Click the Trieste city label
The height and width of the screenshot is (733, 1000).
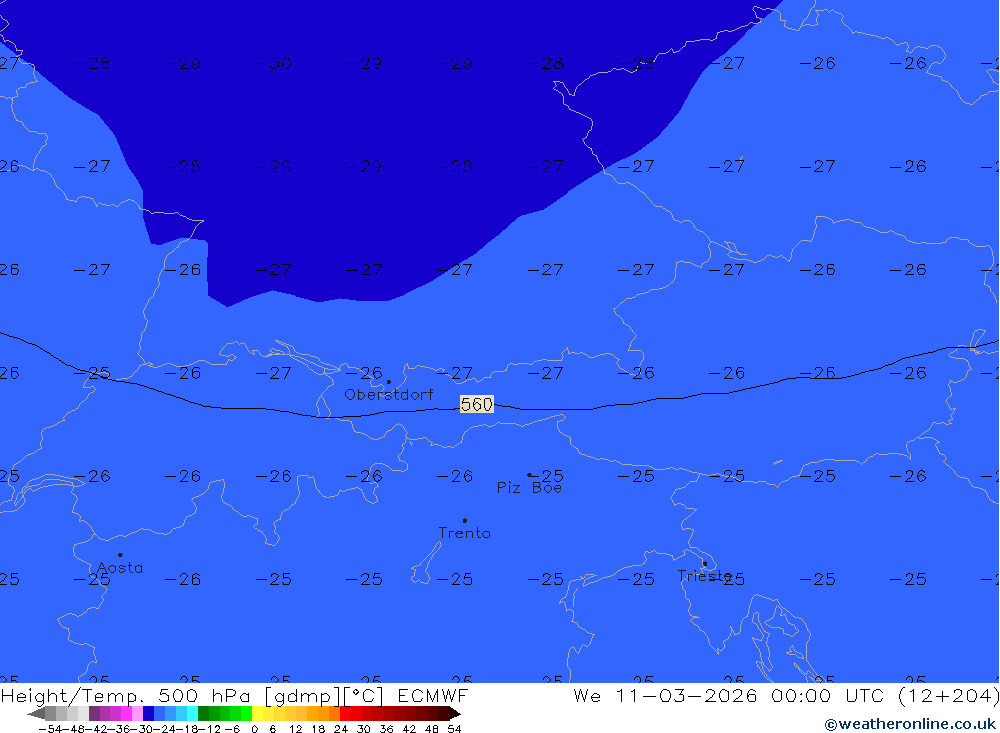click(704, 576)
